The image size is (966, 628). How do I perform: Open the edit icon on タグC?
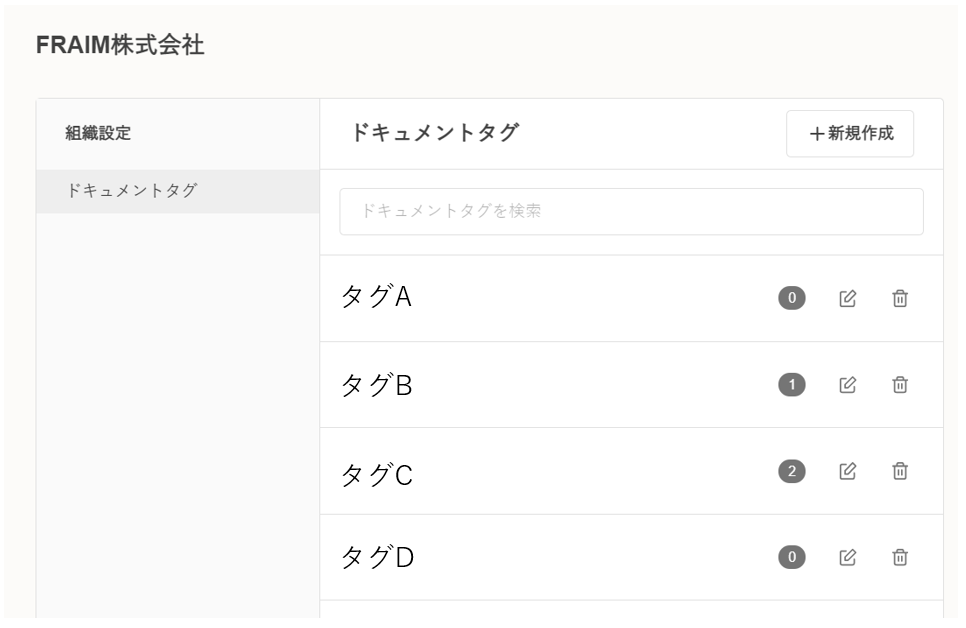click(x=847, y=470)
